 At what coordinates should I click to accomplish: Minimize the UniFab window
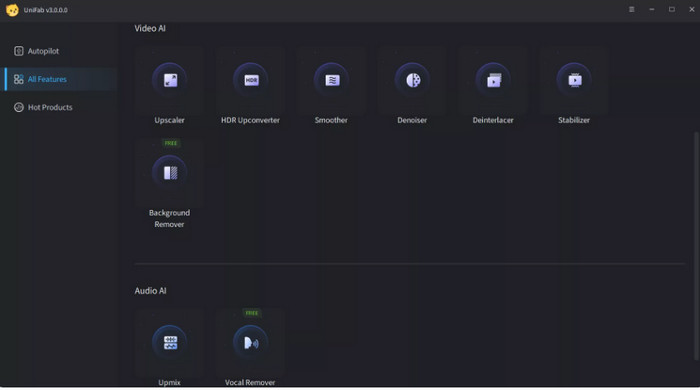coord(652,9)
